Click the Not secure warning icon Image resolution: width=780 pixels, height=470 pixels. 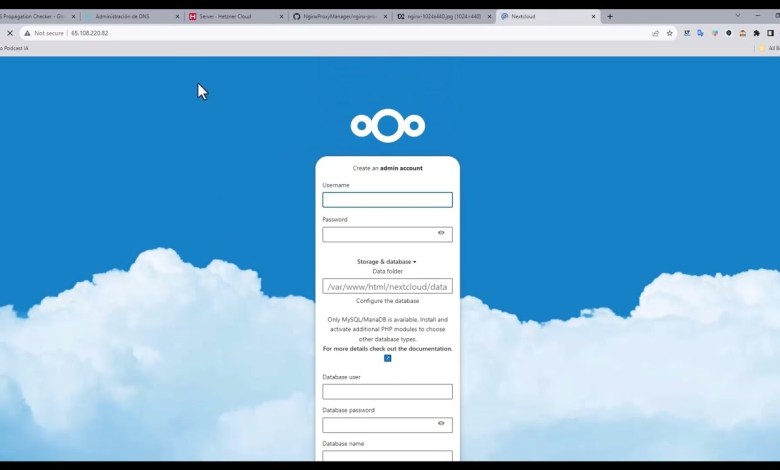(27, 33)
